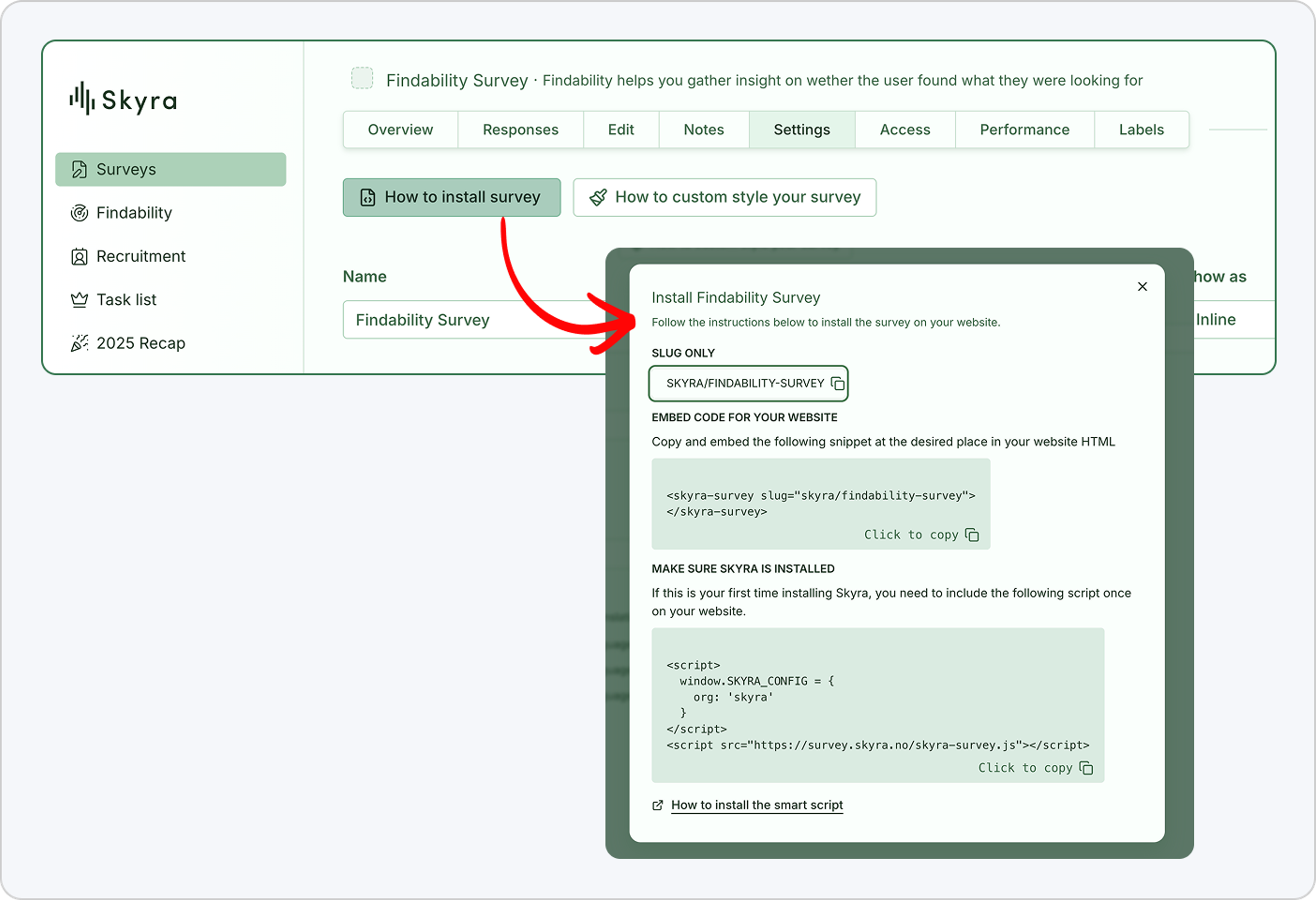Screen dimensions: 1316x900
Task: Open Surveys in the sidebar
Action: point(170,169)
